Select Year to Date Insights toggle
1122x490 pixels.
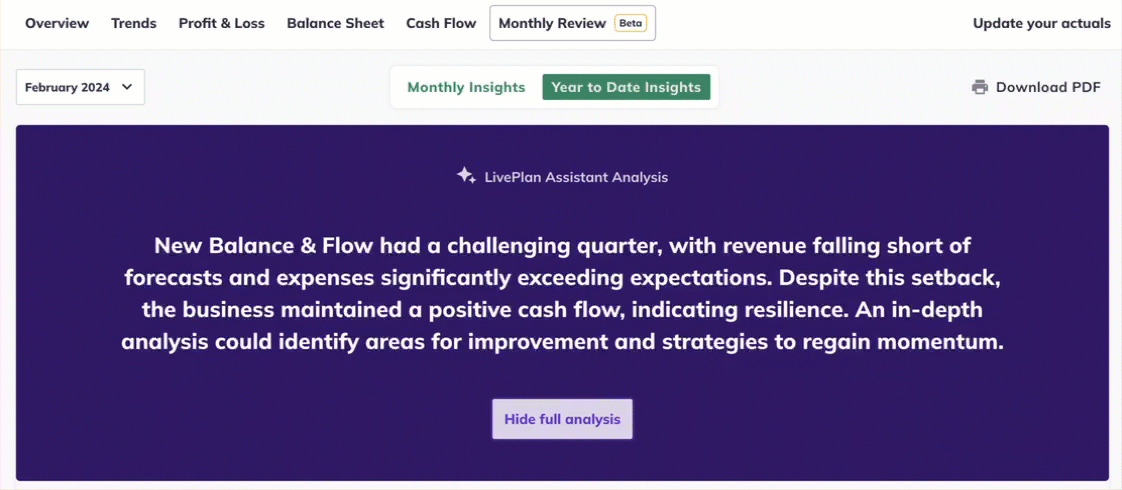tap(626, 87)
